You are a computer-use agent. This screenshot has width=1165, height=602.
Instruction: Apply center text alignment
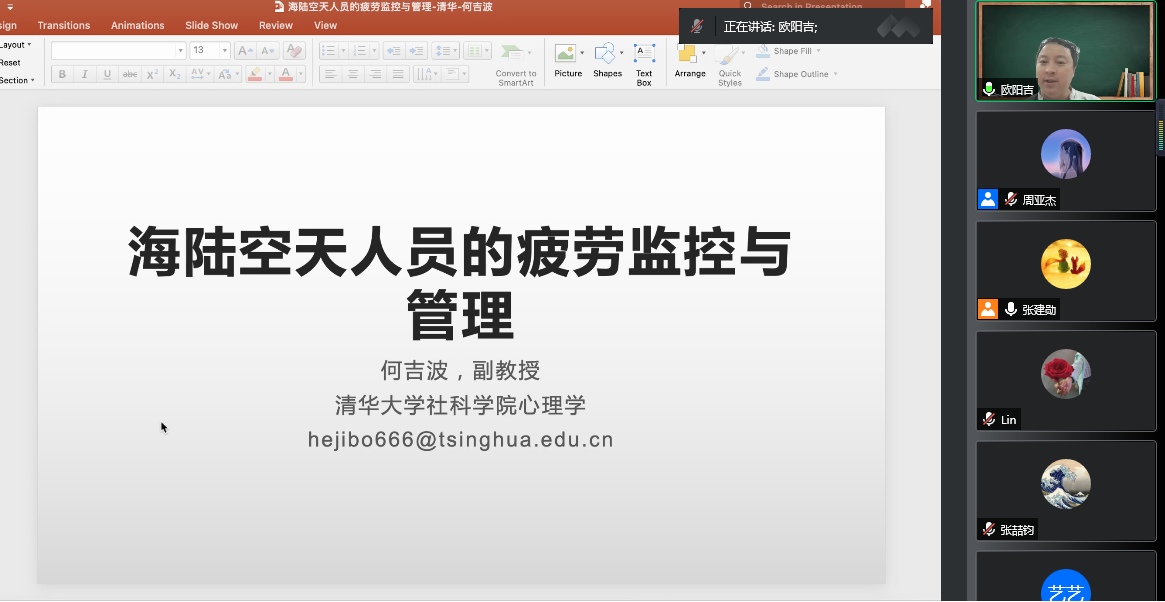[x=352, y=74]
